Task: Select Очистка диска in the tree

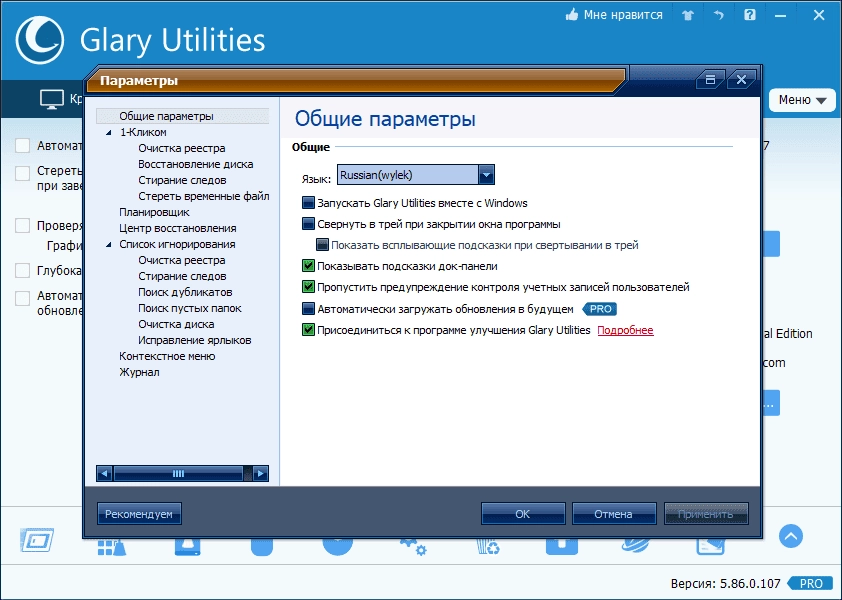Action: coord(176,324)
